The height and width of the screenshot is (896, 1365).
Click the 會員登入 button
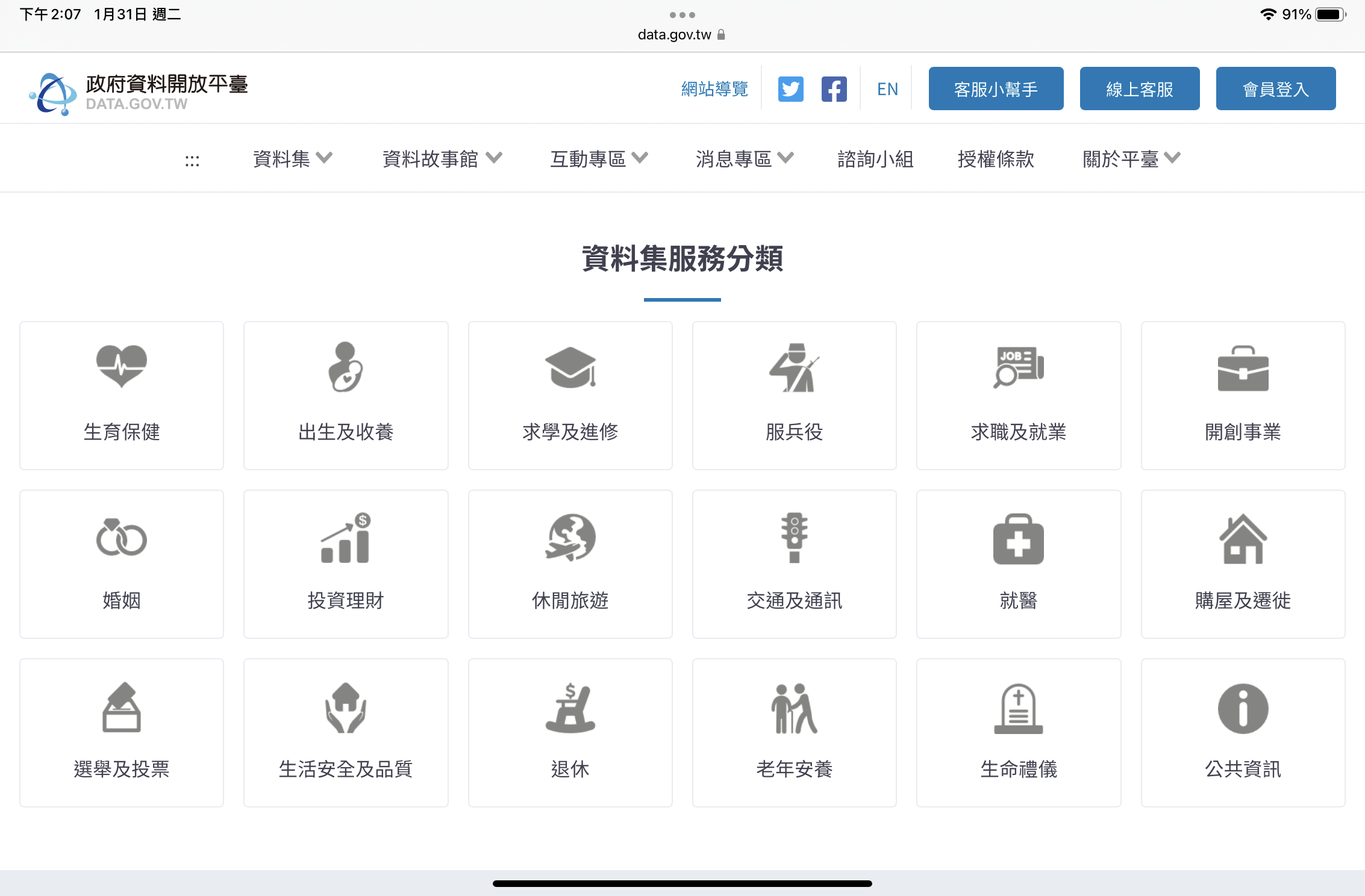(1275, 89)
